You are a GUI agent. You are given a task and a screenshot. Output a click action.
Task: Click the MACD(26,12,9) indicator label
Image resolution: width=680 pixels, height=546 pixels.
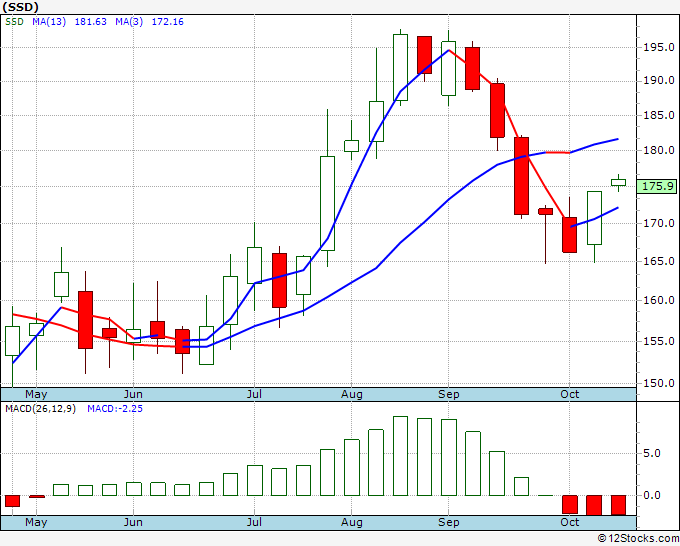point(40,409)
